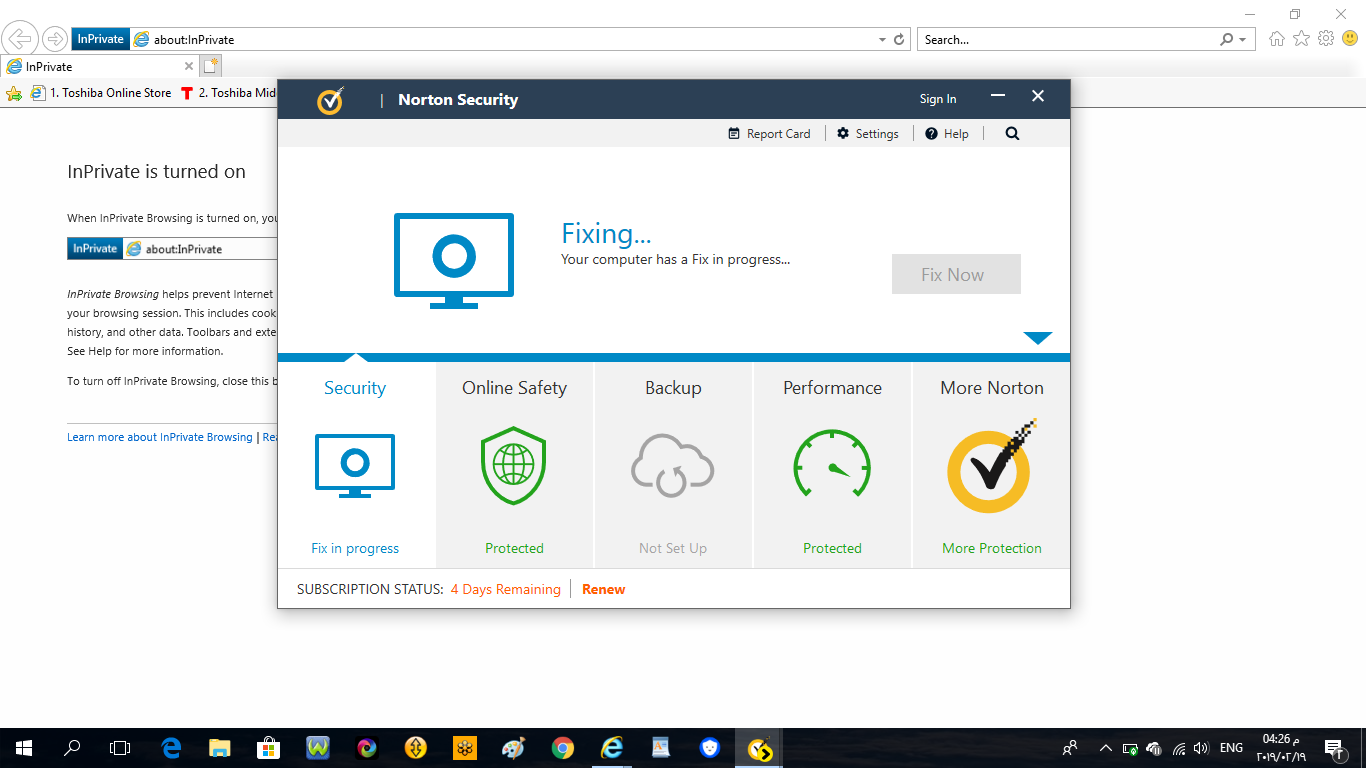Open Task View on taskbar
This screenshot has width=1366, height=768.
click(120, 747)
